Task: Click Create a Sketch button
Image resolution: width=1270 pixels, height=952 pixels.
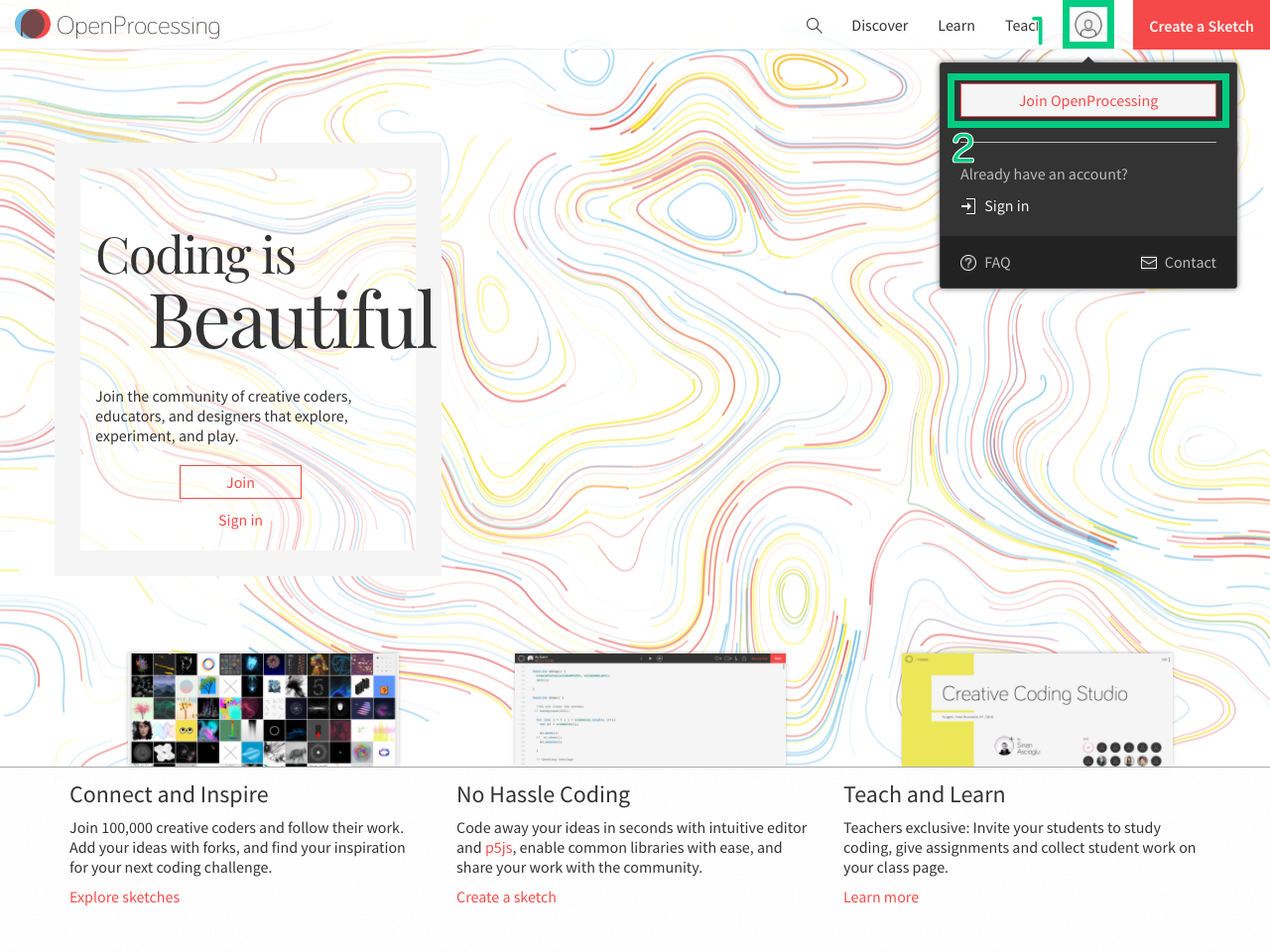Action: [x=1202, y=26]
